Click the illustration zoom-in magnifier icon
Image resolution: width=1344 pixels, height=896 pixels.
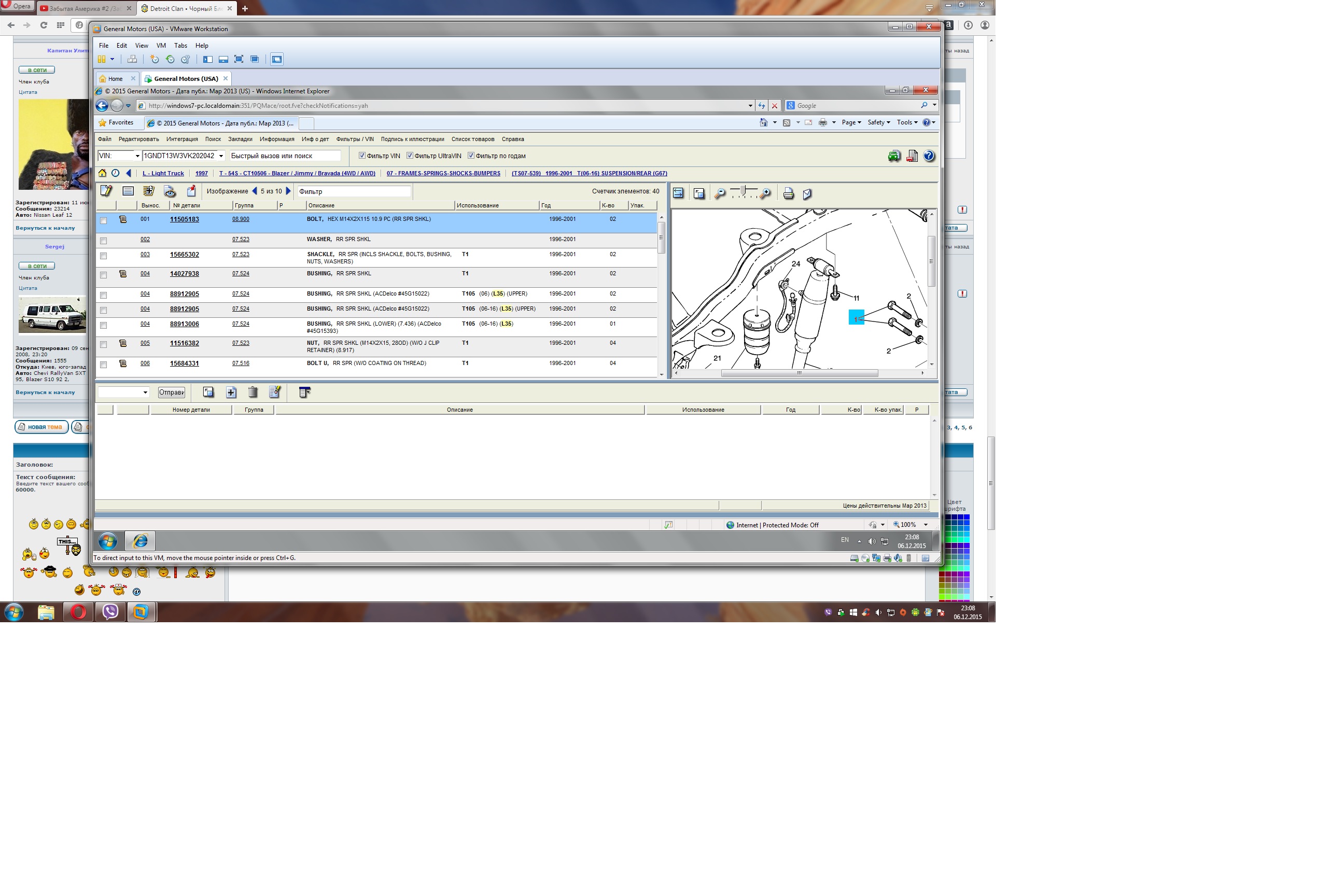765,194
